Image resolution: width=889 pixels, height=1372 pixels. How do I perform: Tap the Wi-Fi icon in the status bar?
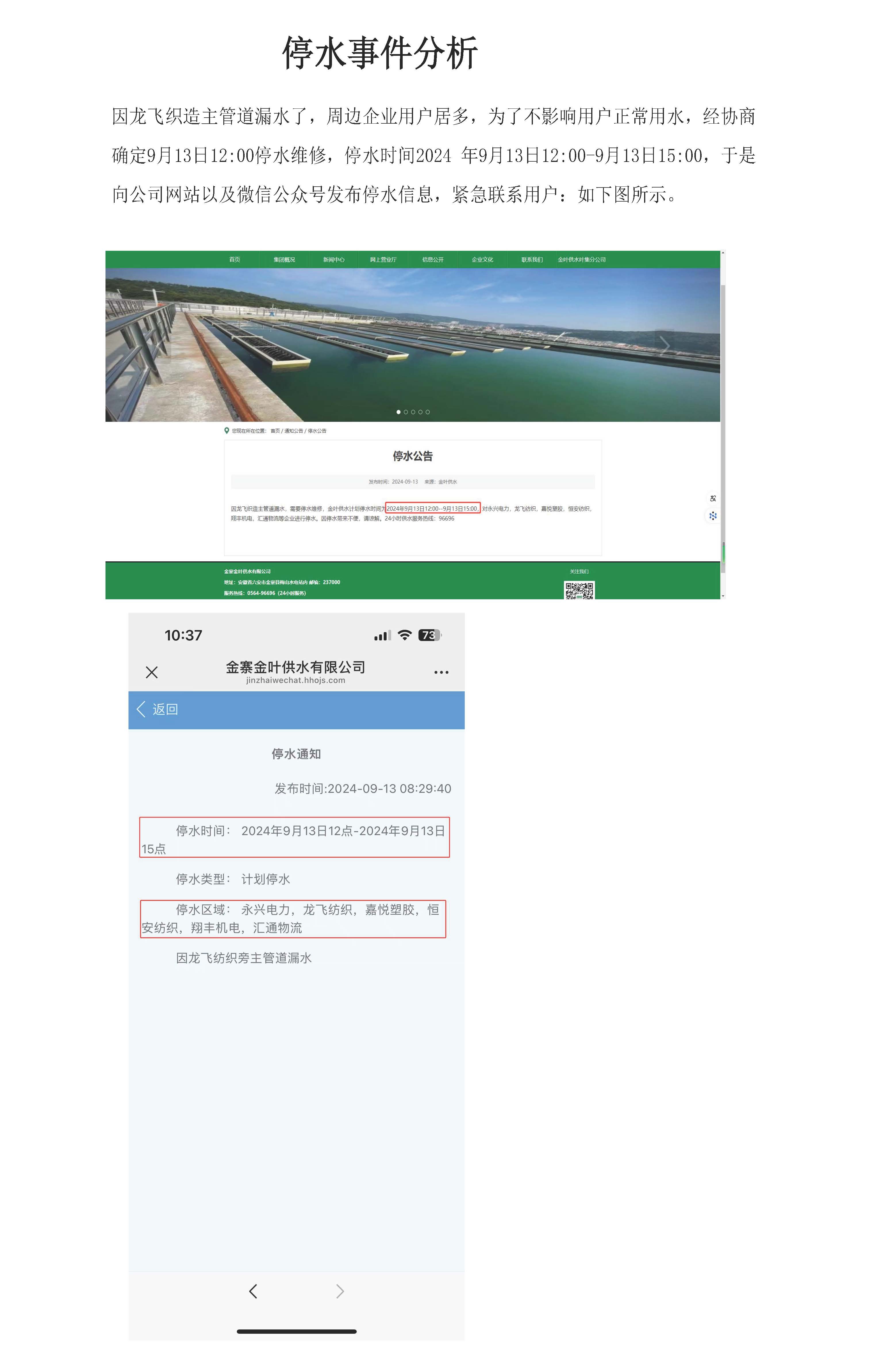[405, 635]
